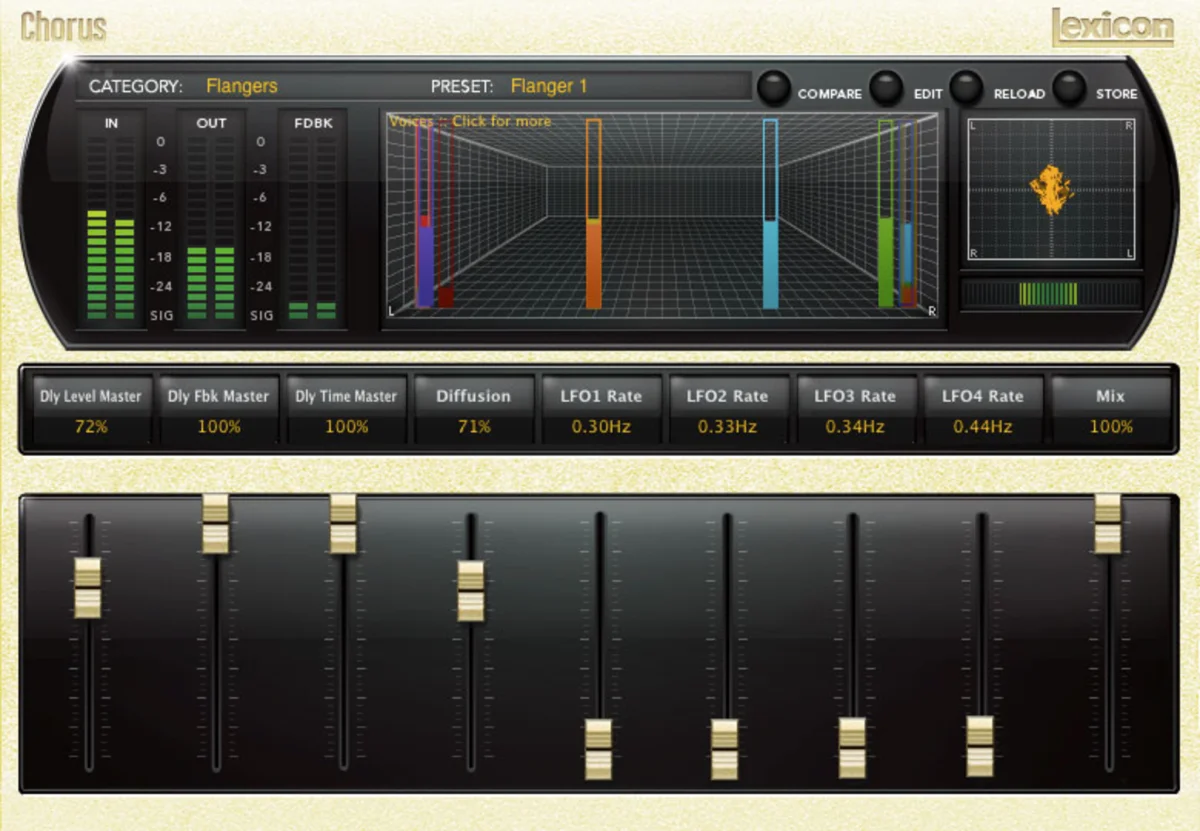Click the Lexicon logo
The width and height of the screenshot is (1200, 831).
pos(1112,27)
